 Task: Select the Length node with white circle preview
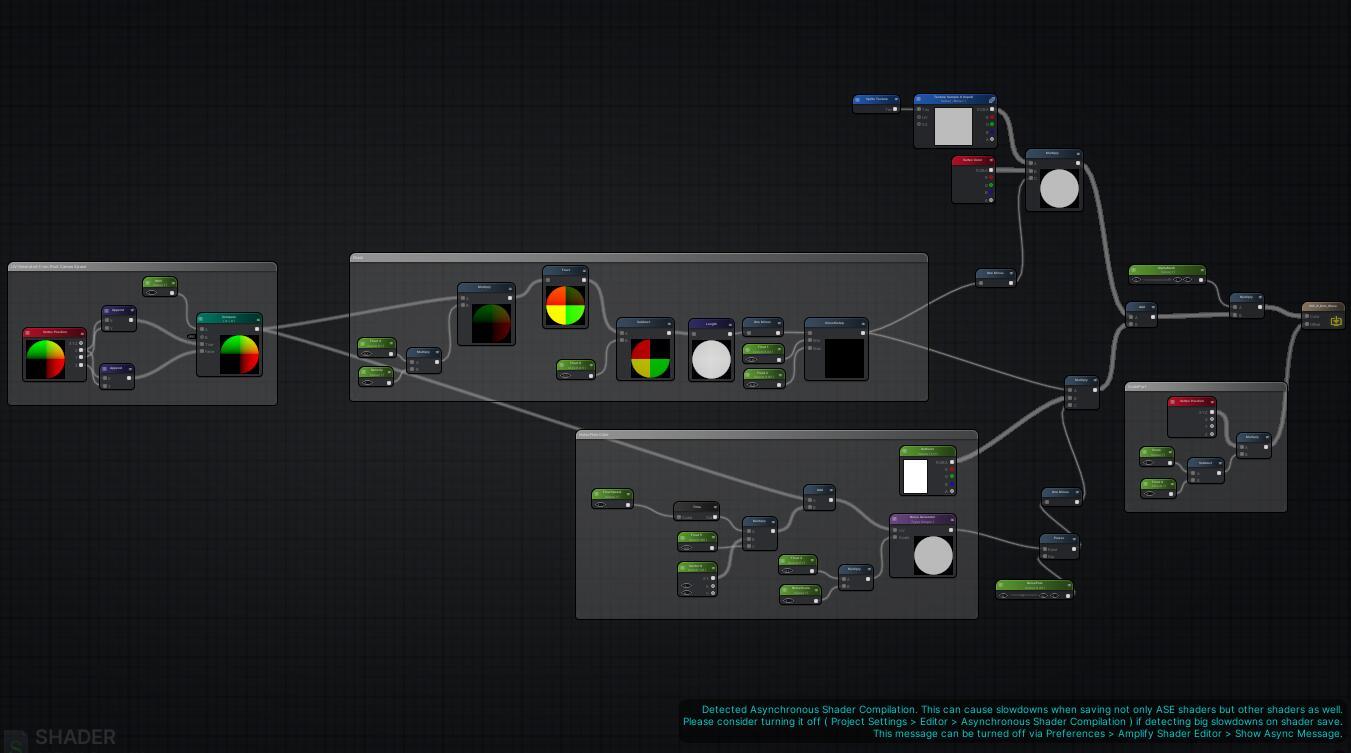click(x=711, y=350)
